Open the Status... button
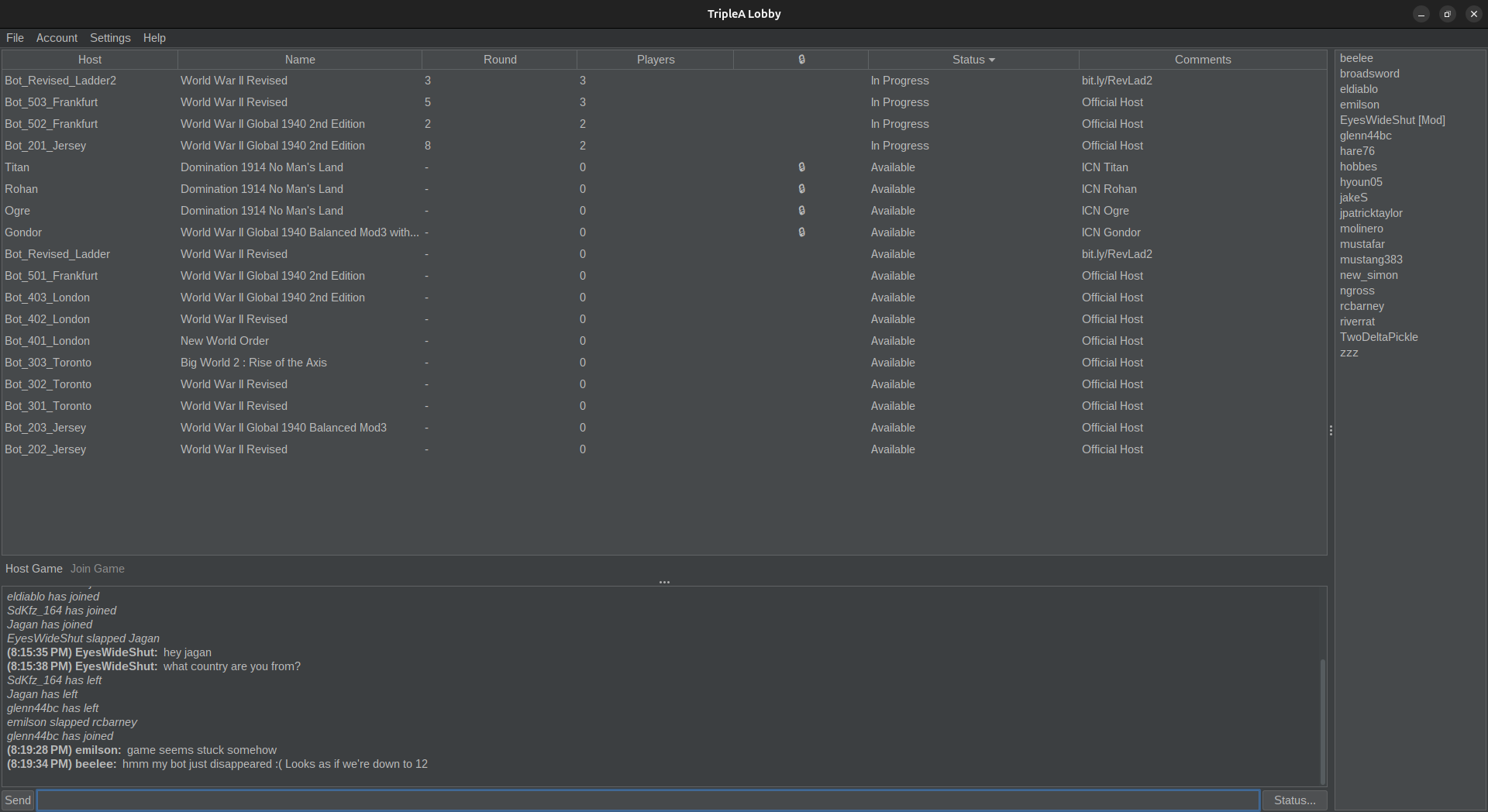 pos(1294,800)
